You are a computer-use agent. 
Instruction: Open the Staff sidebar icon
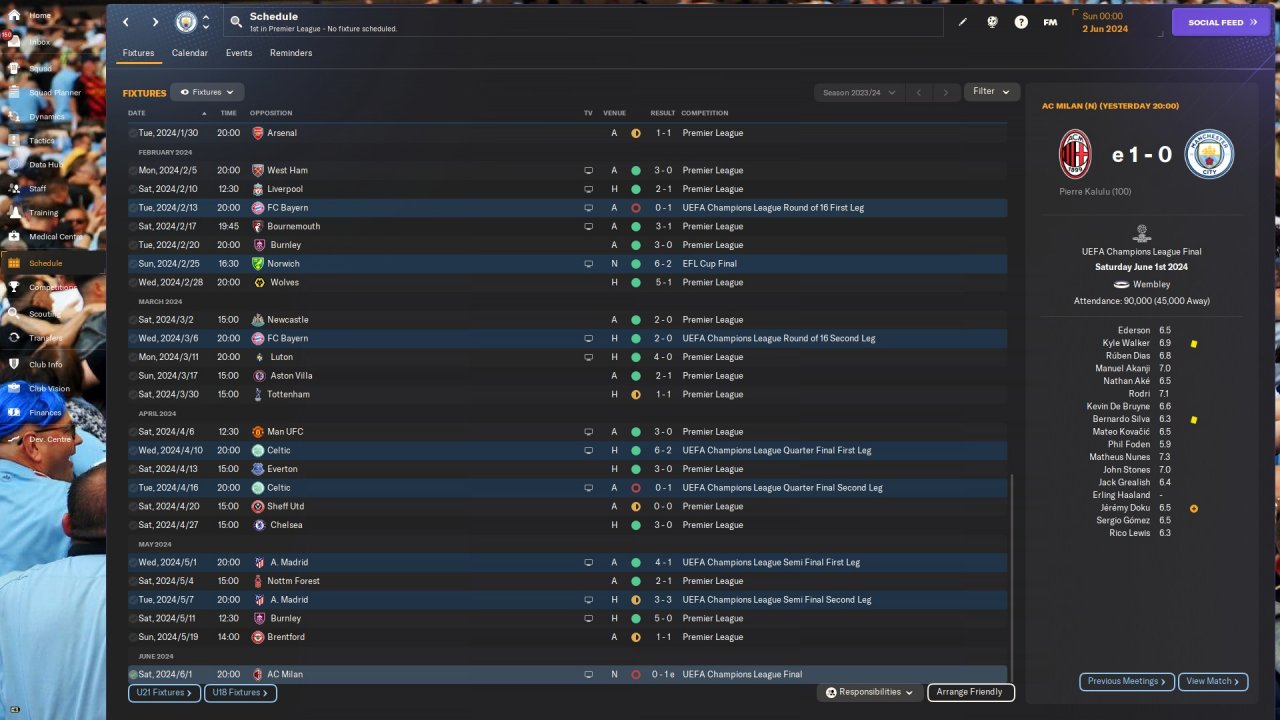point(14,188)
